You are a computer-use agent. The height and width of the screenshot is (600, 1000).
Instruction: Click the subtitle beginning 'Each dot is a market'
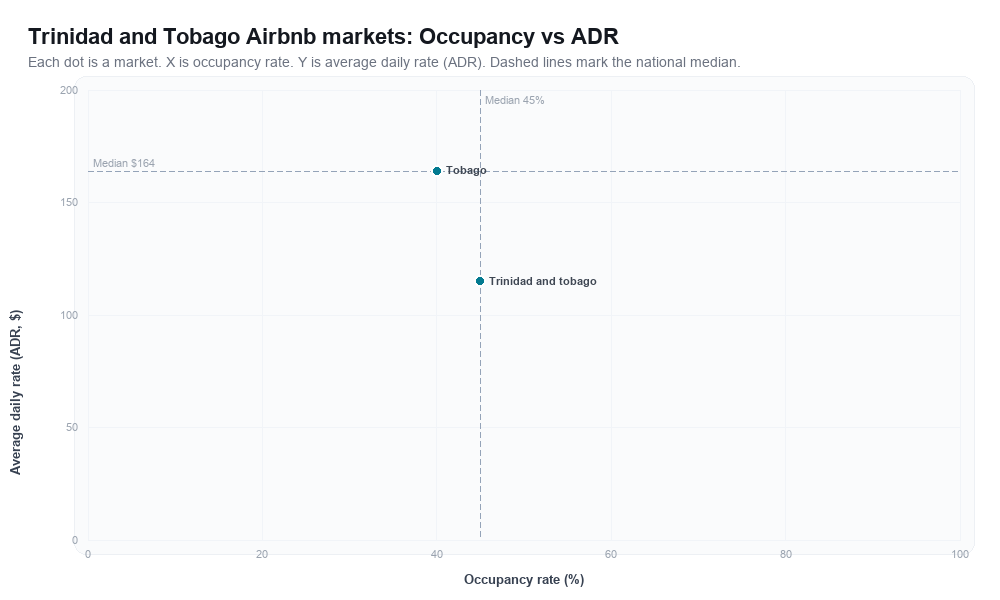tap(384, 62)
